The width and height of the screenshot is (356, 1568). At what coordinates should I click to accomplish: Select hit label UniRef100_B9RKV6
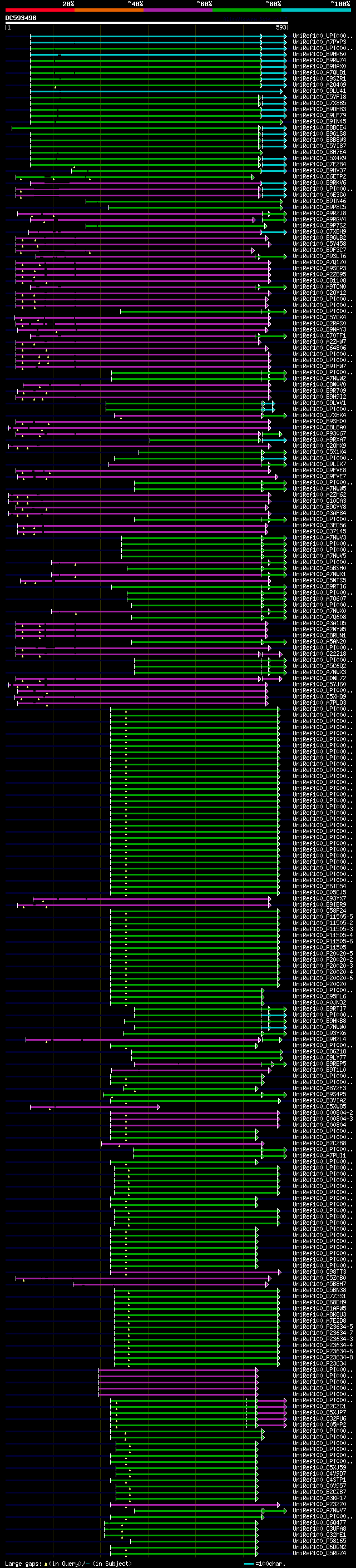[x=319, y=182]
